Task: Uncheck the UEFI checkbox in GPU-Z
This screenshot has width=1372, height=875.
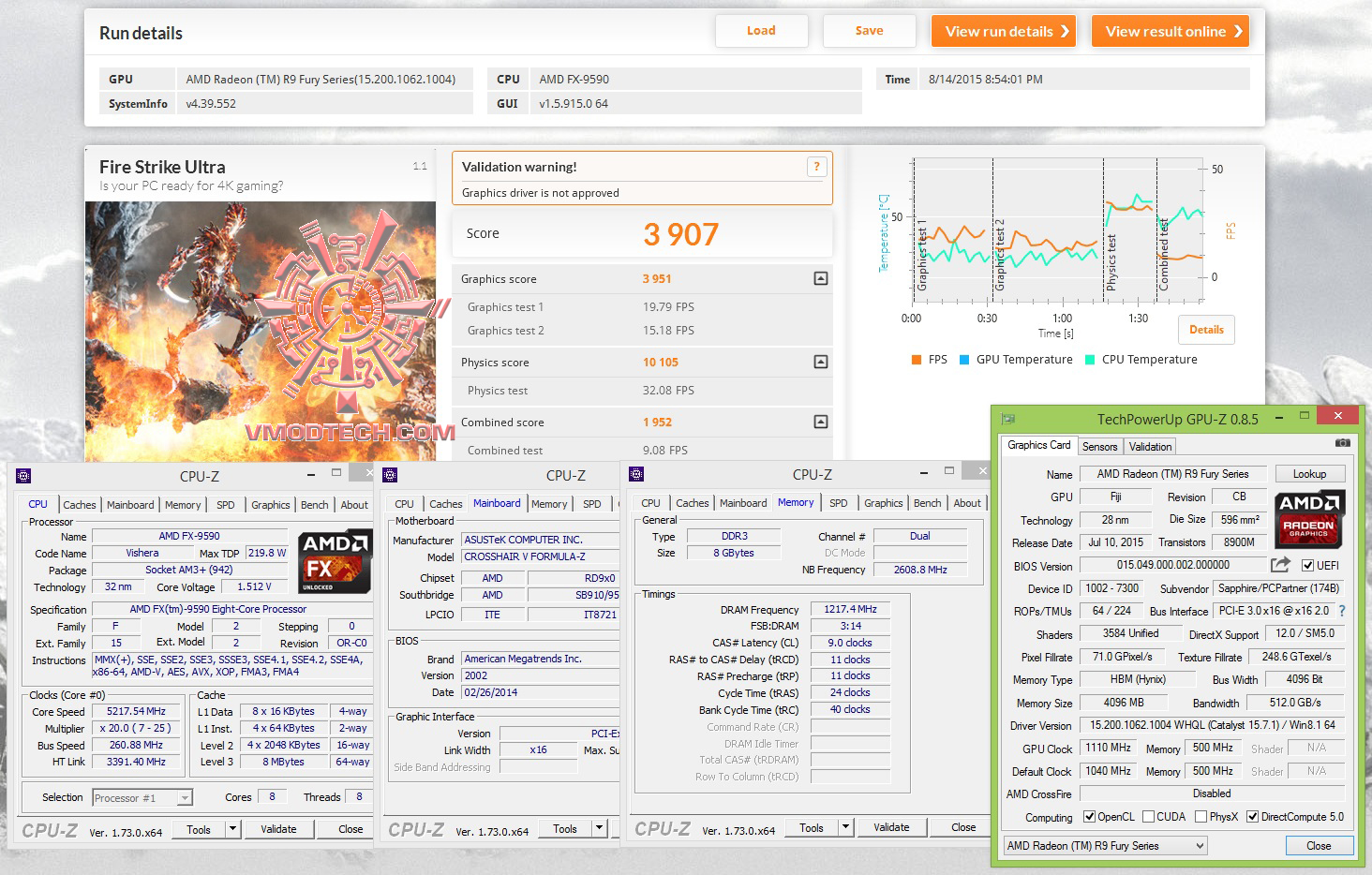Action: click(x=1308, y=565)
